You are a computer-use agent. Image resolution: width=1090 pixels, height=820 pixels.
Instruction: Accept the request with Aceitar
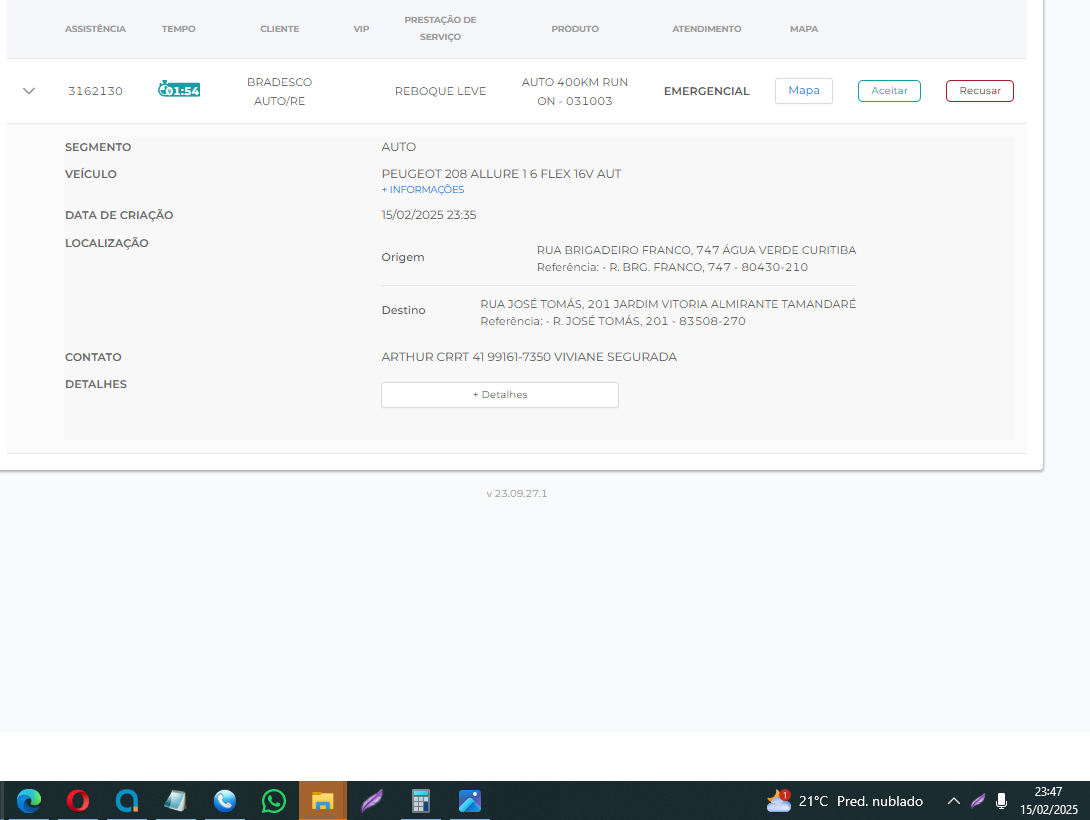pyautogui.click(x=889, y=91)
